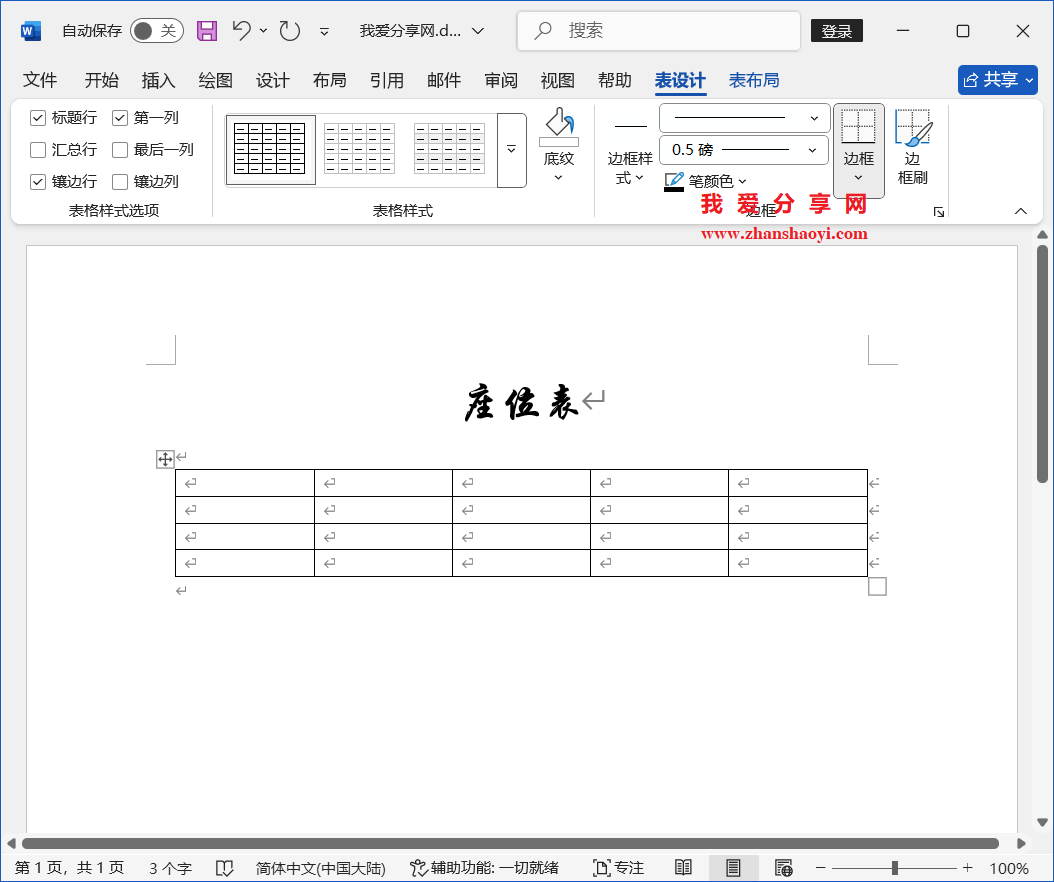Select Print Layout view icon
The height and width of the screenshot is (882, 1054).
pyautogui.click(x=733, y=868)
